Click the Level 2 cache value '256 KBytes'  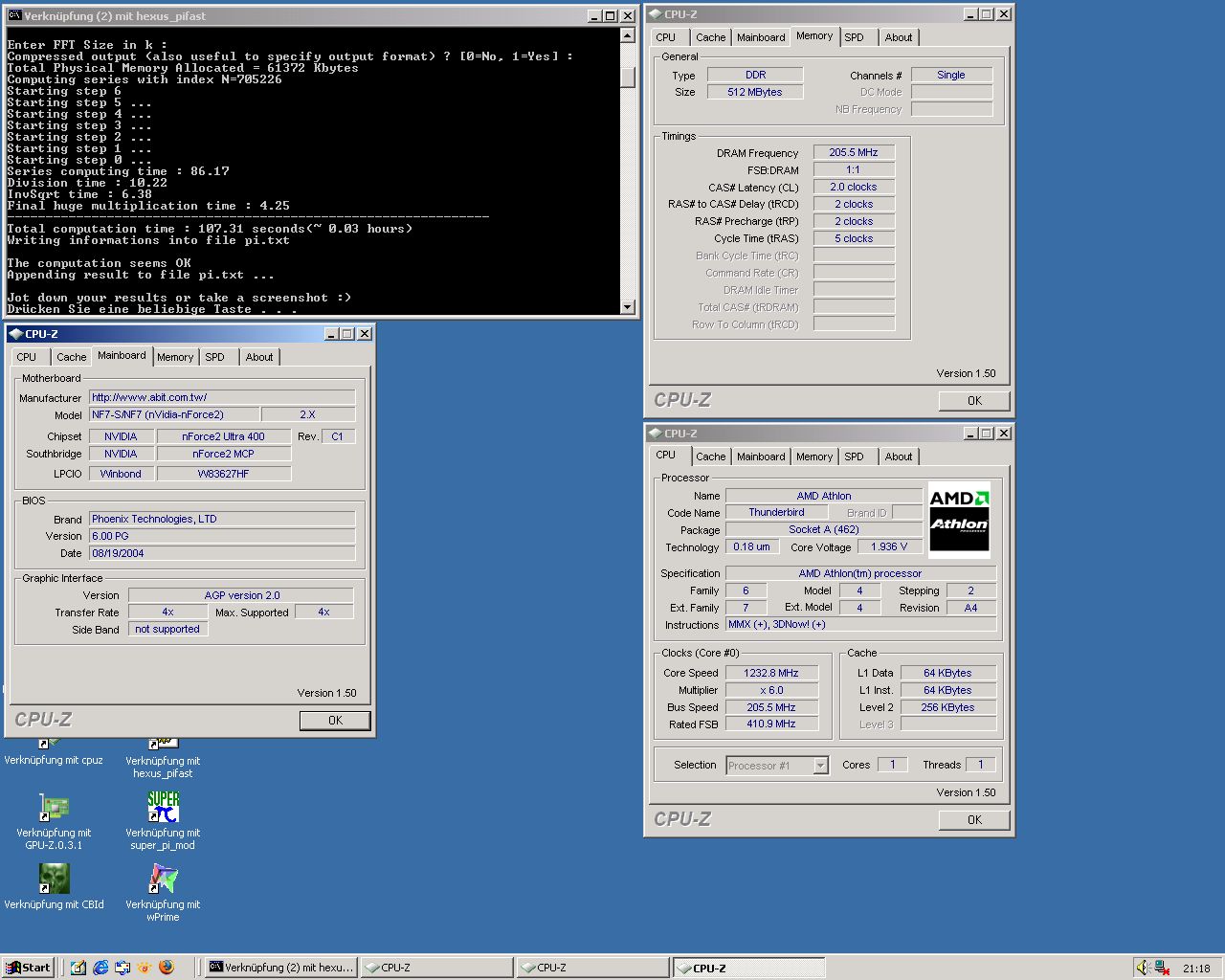948,707
